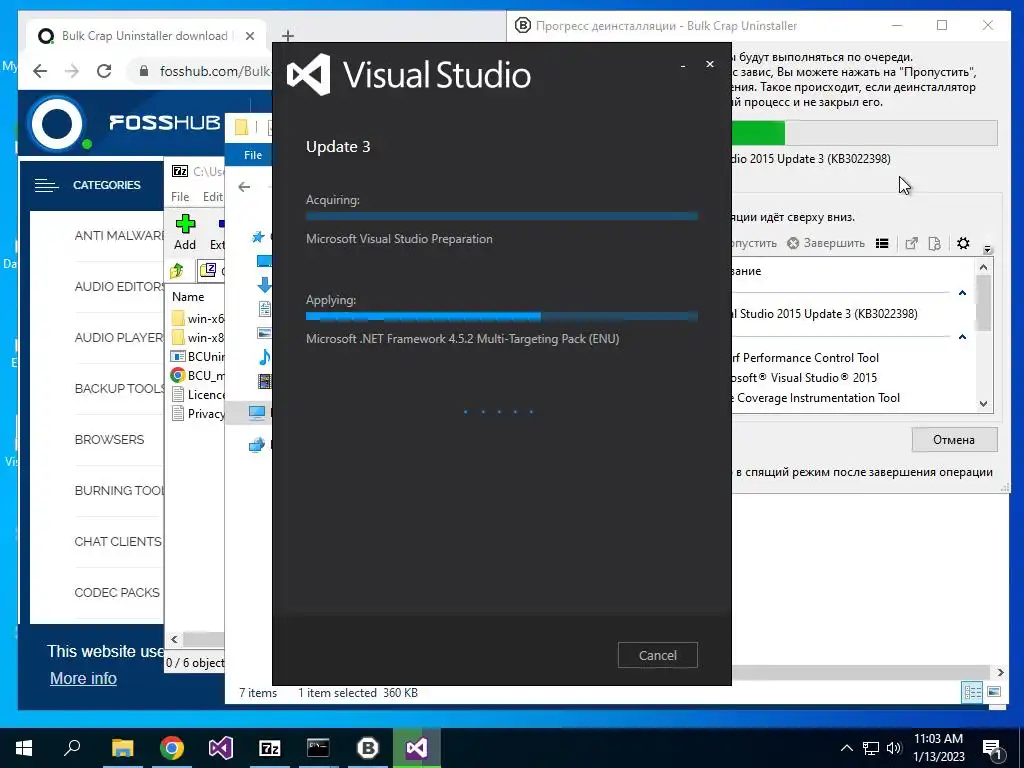Go back in File Explorer
1024x768 pixels.
tap(244, 187)
